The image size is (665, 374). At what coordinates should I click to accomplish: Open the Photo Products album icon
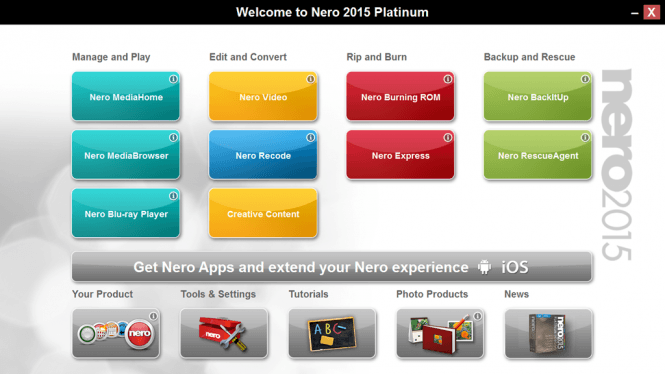point(440,333)
